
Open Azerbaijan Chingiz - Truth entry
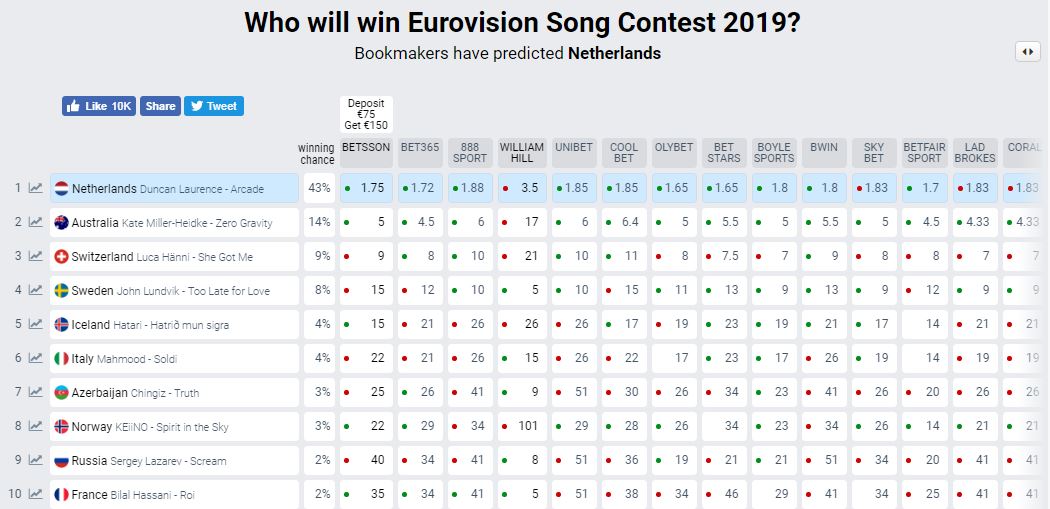click(x=175, y=392)
